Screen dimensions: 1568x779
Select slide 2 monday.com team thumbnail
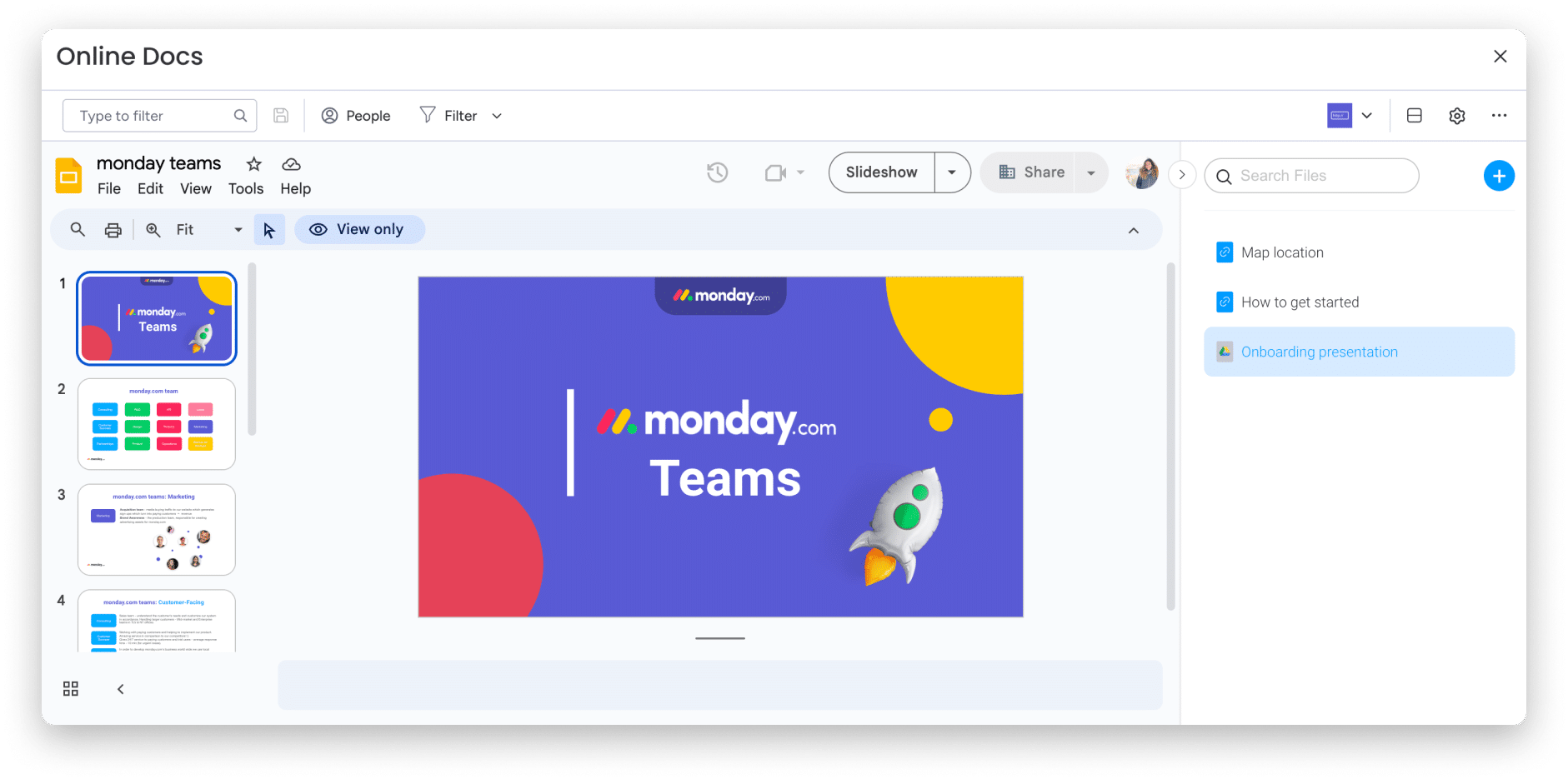[x=157, y=424]
